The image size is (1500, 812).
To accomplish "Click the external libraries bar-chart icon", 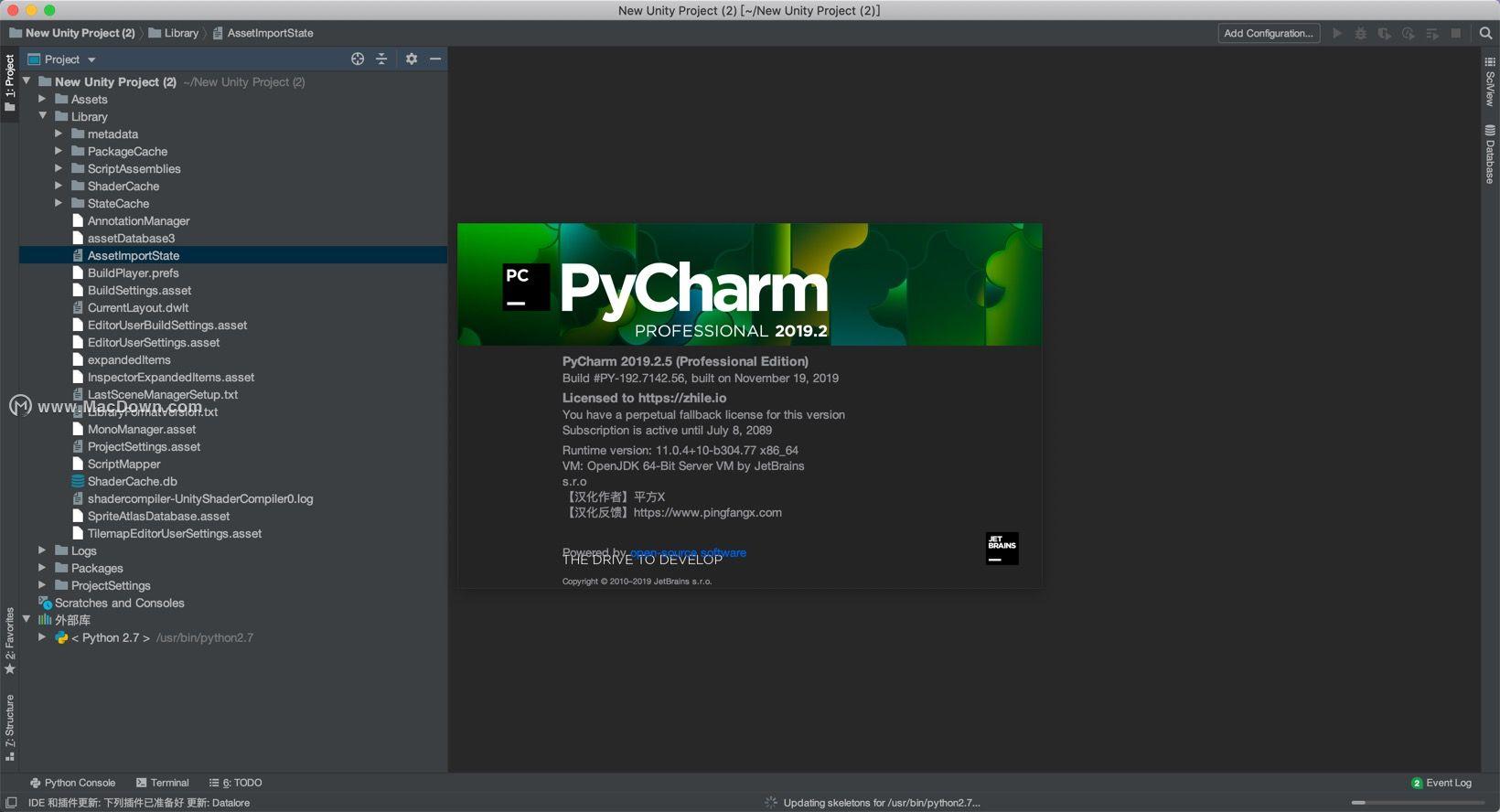I will [x=45, y=620].
